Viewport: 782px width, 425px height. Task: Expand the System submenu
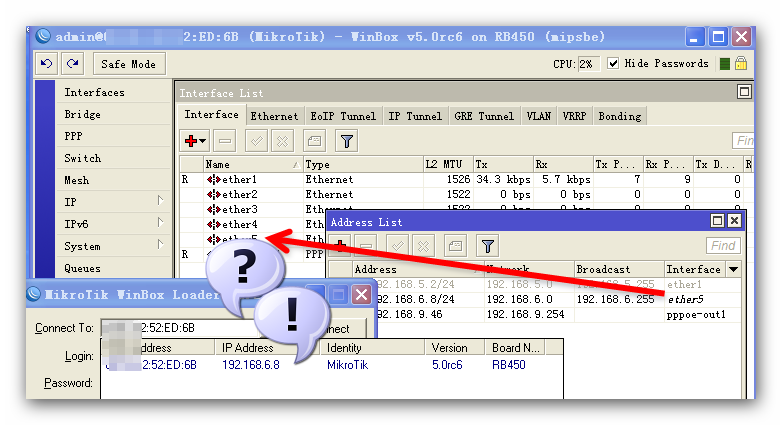(x=113, y=246)
